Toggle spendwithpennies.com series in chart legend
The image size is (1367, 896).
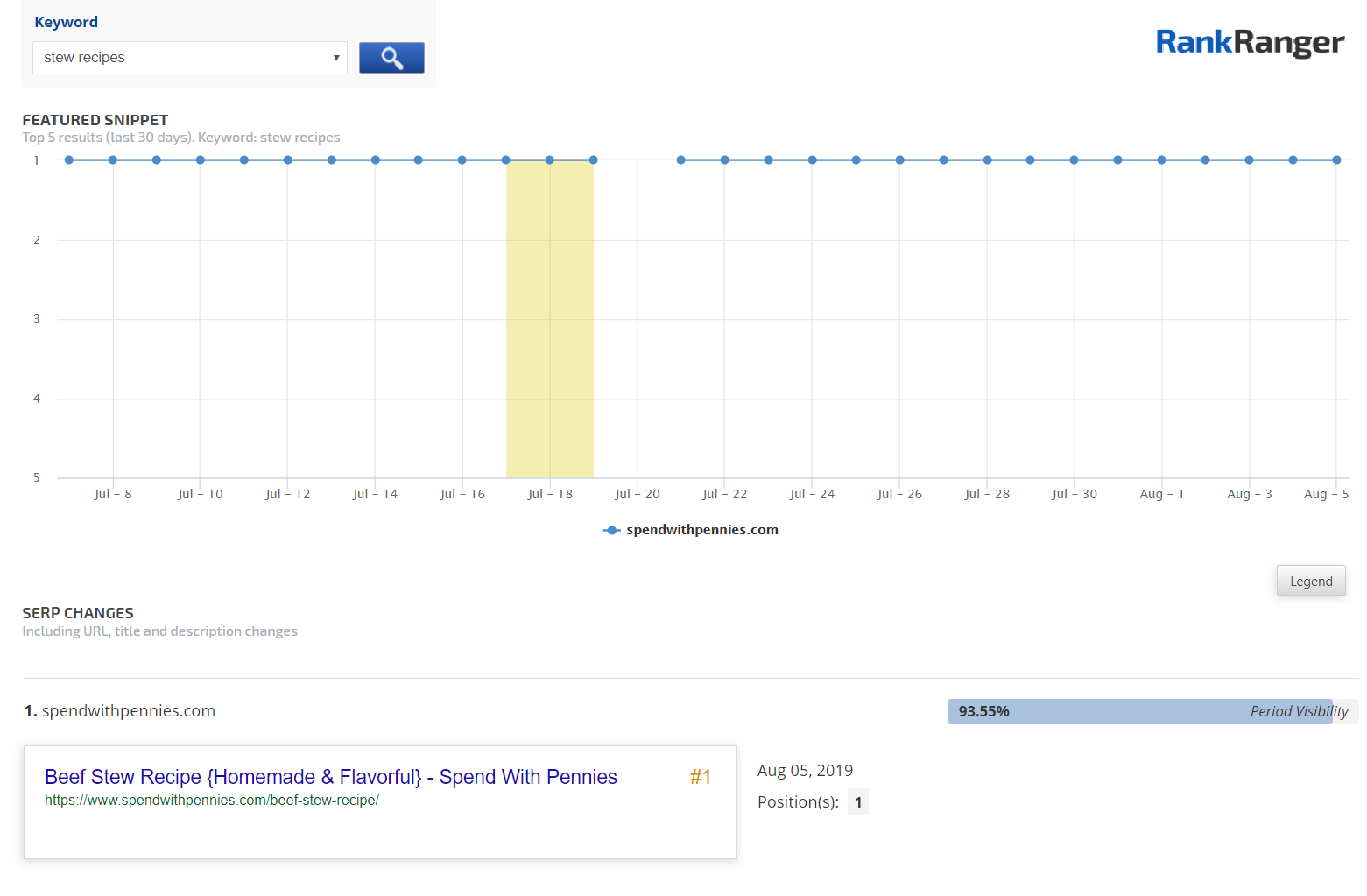click(691, 530)
